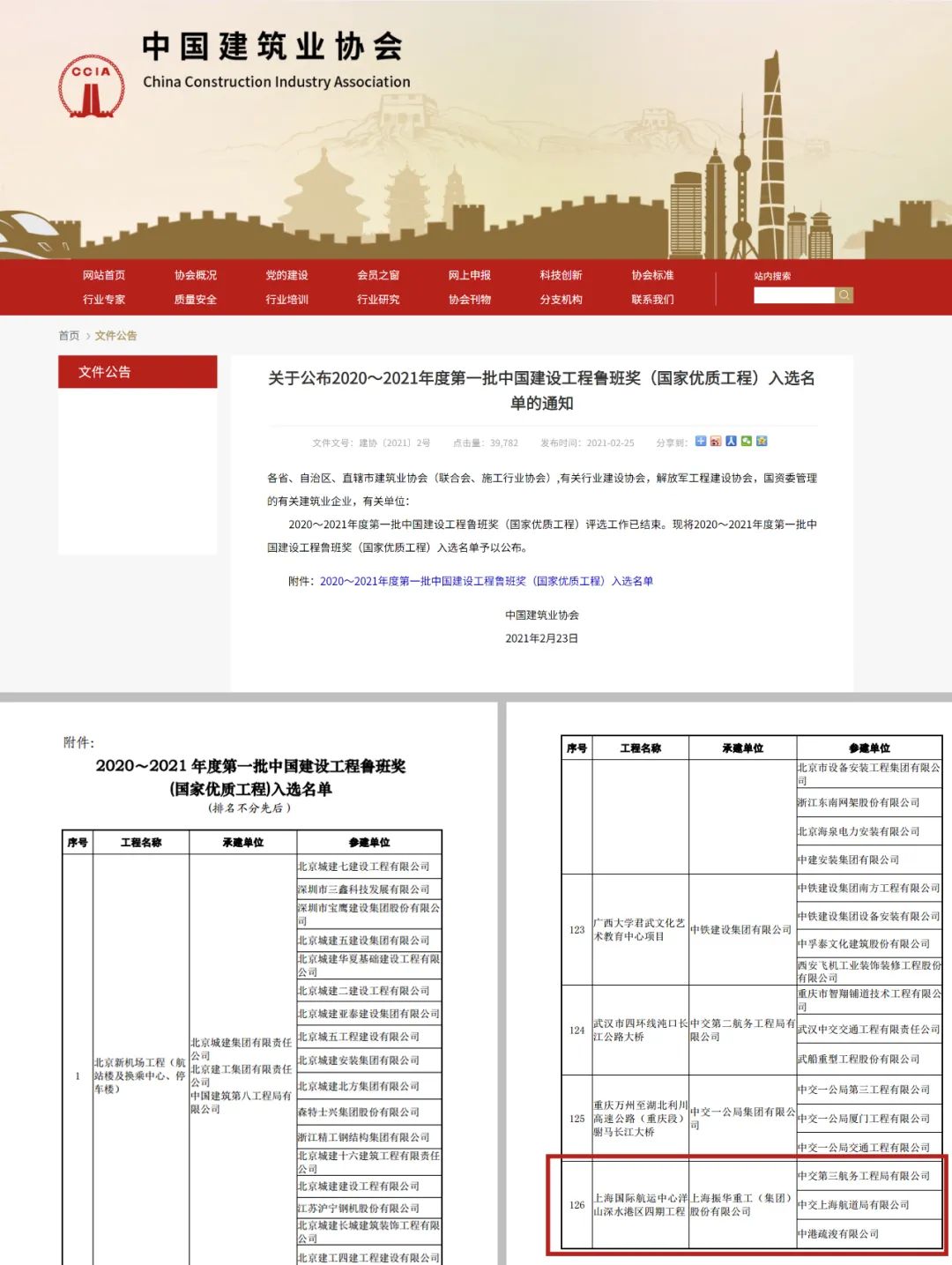This screenshot has height=1265, width=952.
Task: Navigate to 质量安全 section
Action: (x=195, y=300)
